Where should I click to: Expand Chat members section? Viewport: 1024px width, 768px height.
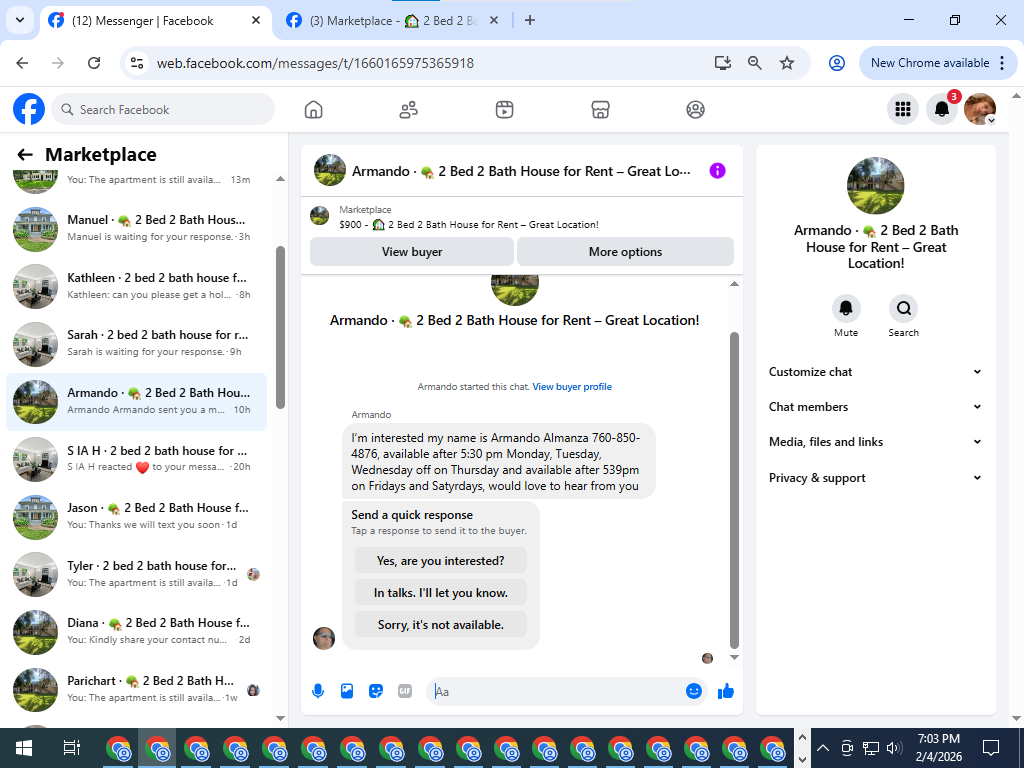[x=875, y=407]
